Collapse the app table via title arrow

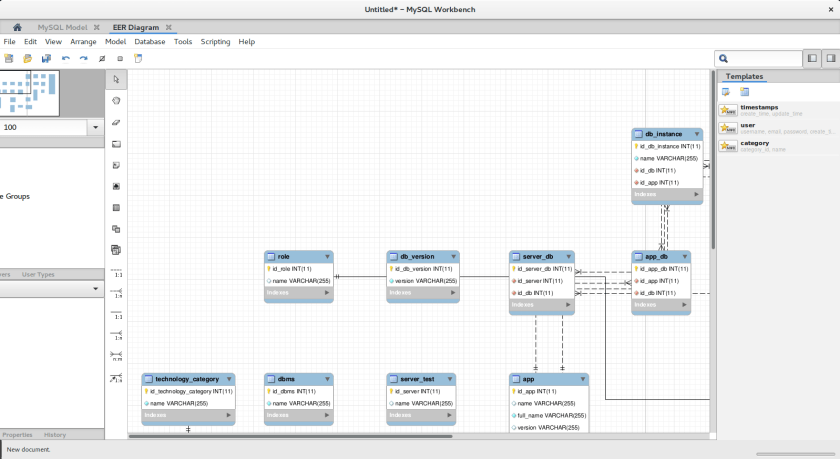[583, 379]
